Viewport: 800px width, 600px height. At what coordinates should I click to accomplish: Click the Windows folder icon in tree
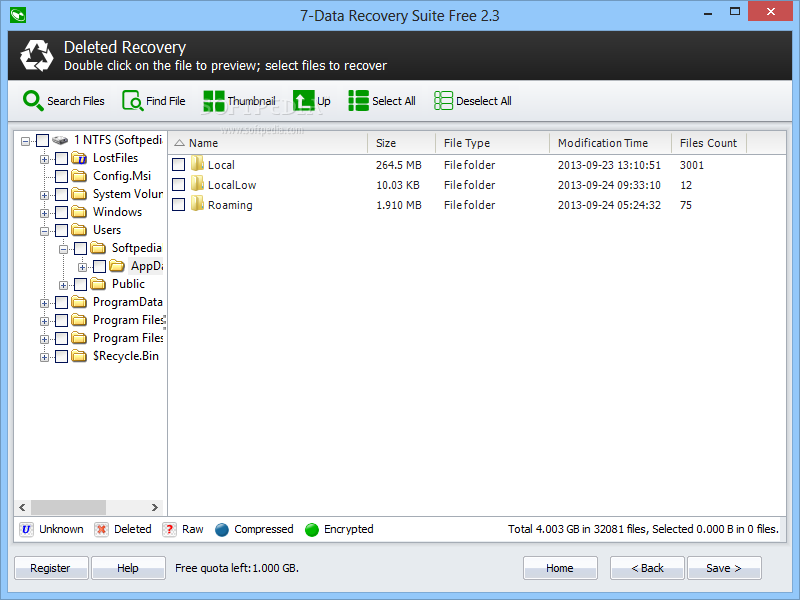point(79,212)
